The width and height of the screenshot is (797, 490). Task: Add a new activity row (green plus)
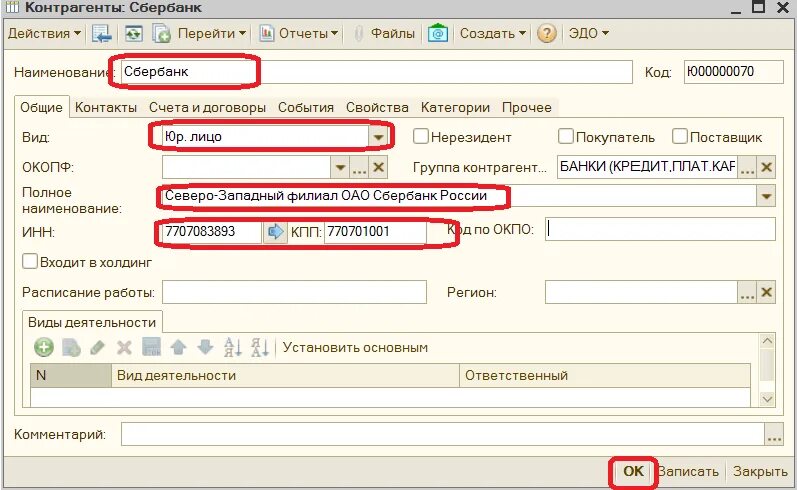[x=44, y=348]
